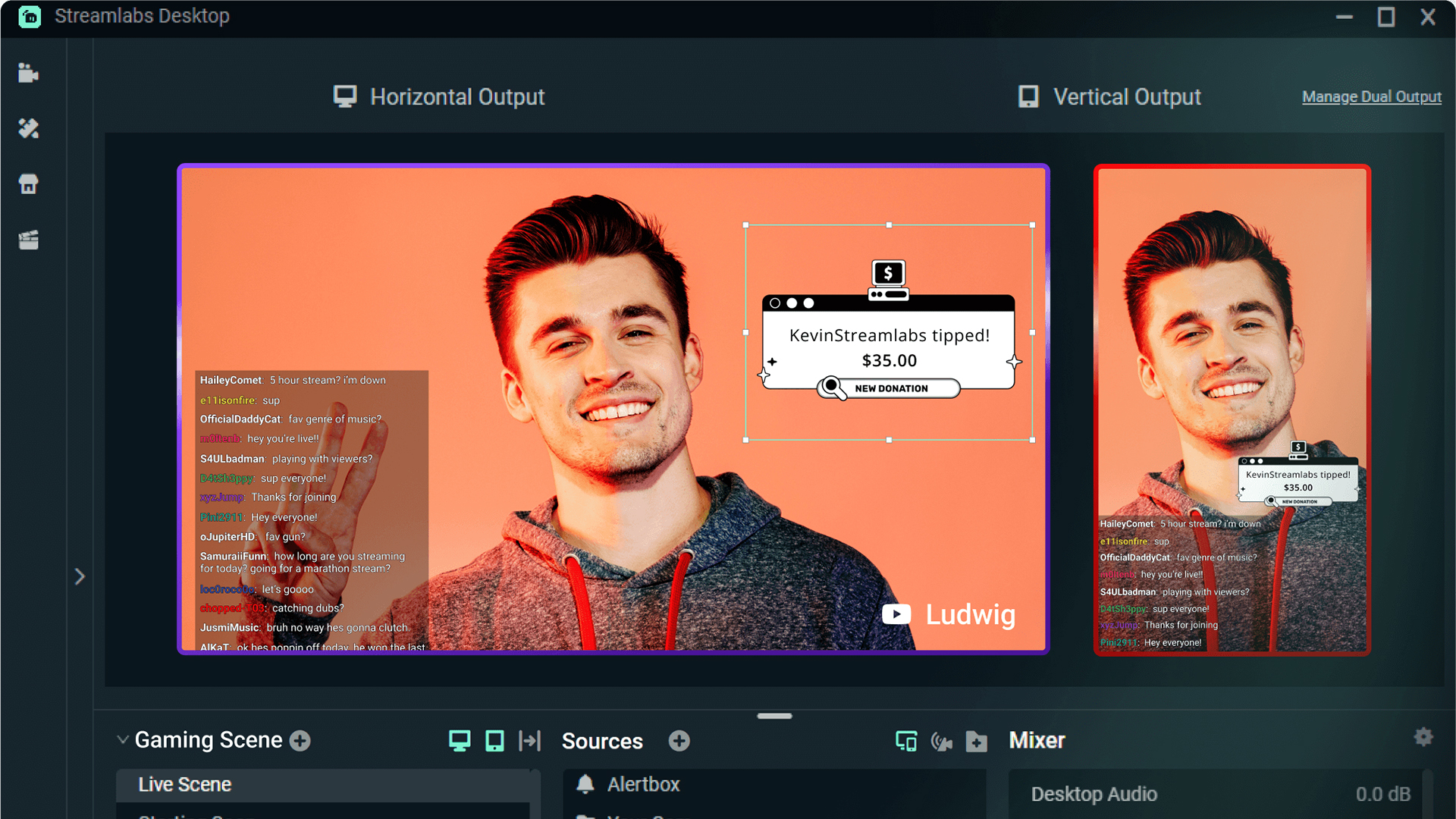Click the add source folder icon
Image resolution: width=1456 pixels, height=819 pixels.
977,741
